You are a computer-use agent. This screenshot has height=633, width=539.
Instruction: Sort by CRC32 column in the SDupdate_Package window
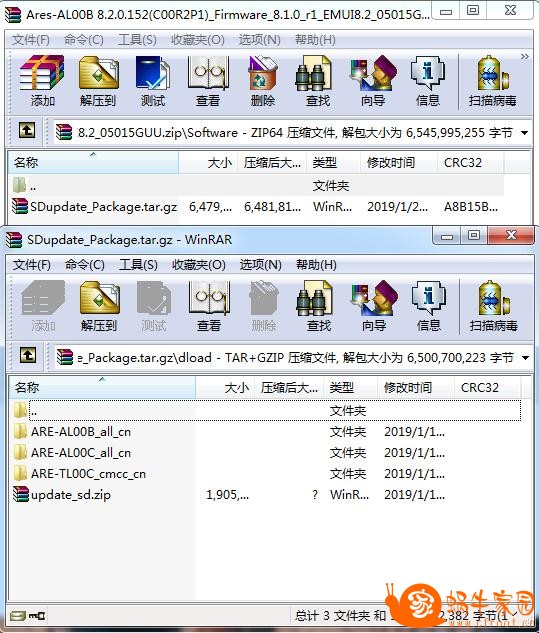[487, 388]
